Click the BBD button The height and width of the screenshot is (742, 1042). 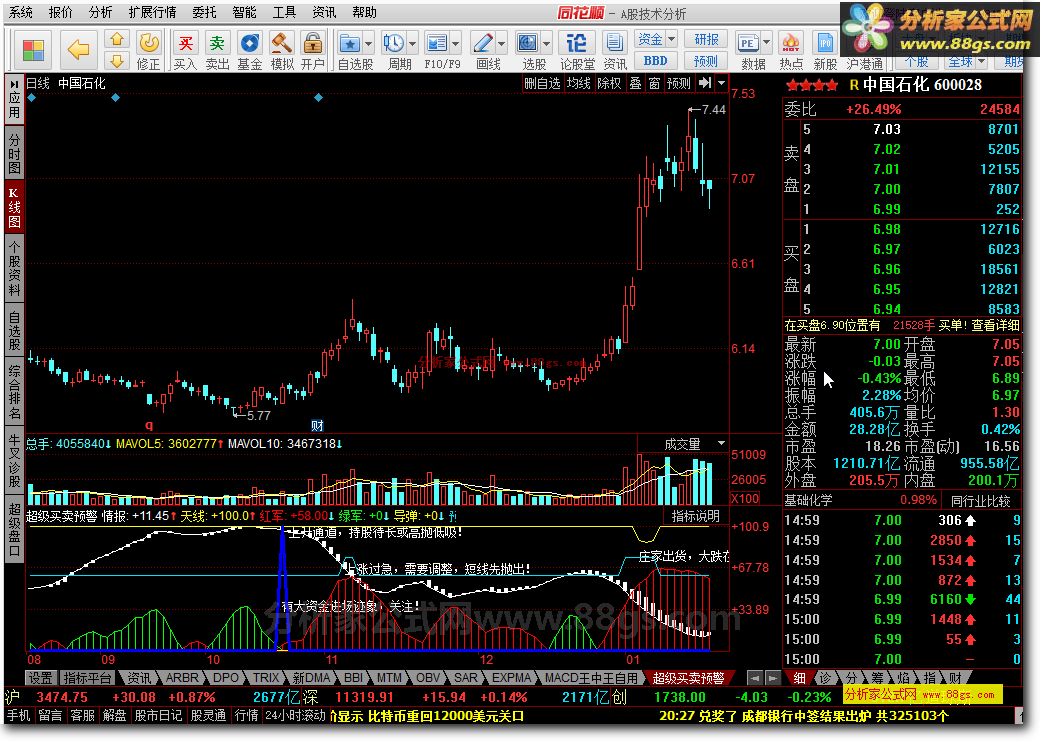tap(655, 60)
